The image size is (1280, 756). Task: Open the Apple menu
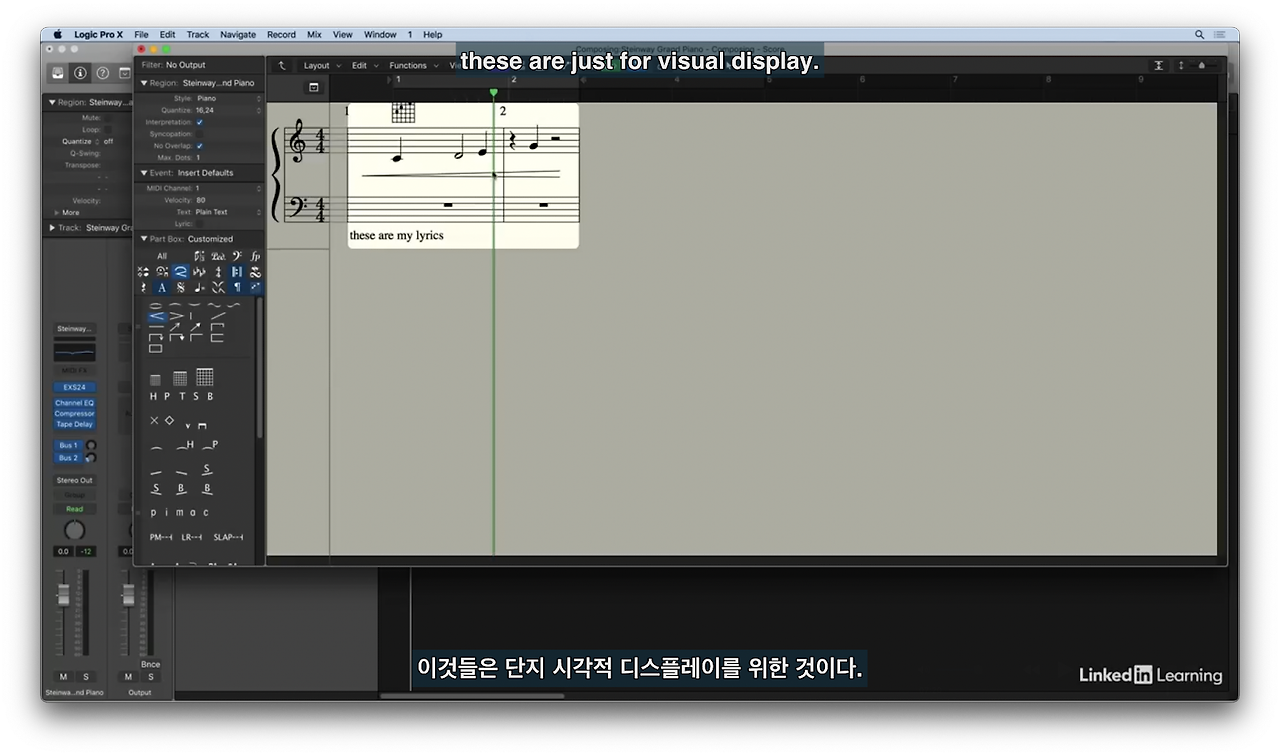[58, 34]
